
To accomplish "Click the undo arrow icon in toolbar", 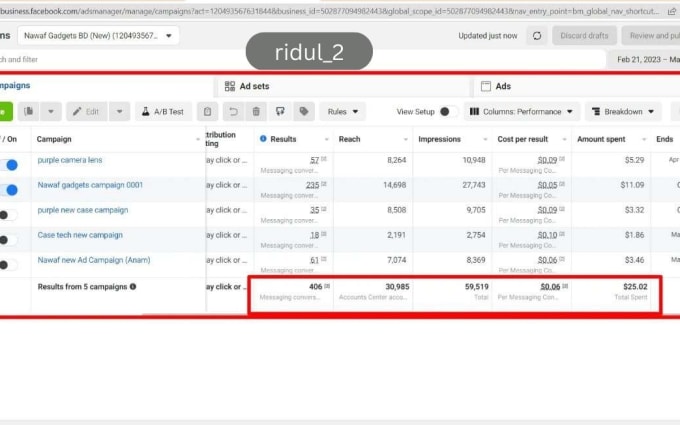I will click(x=233, y=111).
